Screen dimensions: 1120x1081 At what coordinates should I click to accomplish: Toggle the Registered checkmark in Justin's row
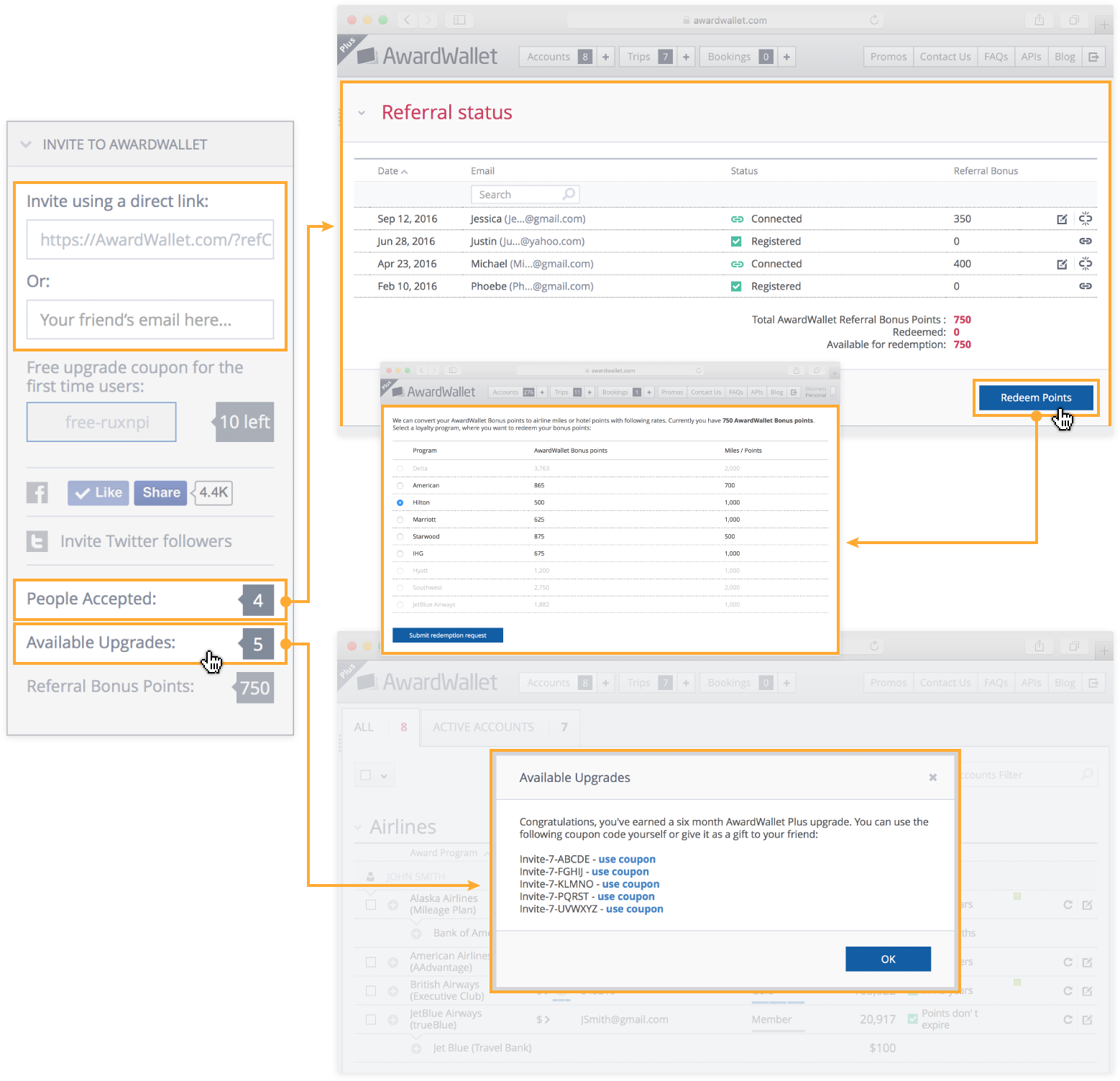[x=736, y=241]
